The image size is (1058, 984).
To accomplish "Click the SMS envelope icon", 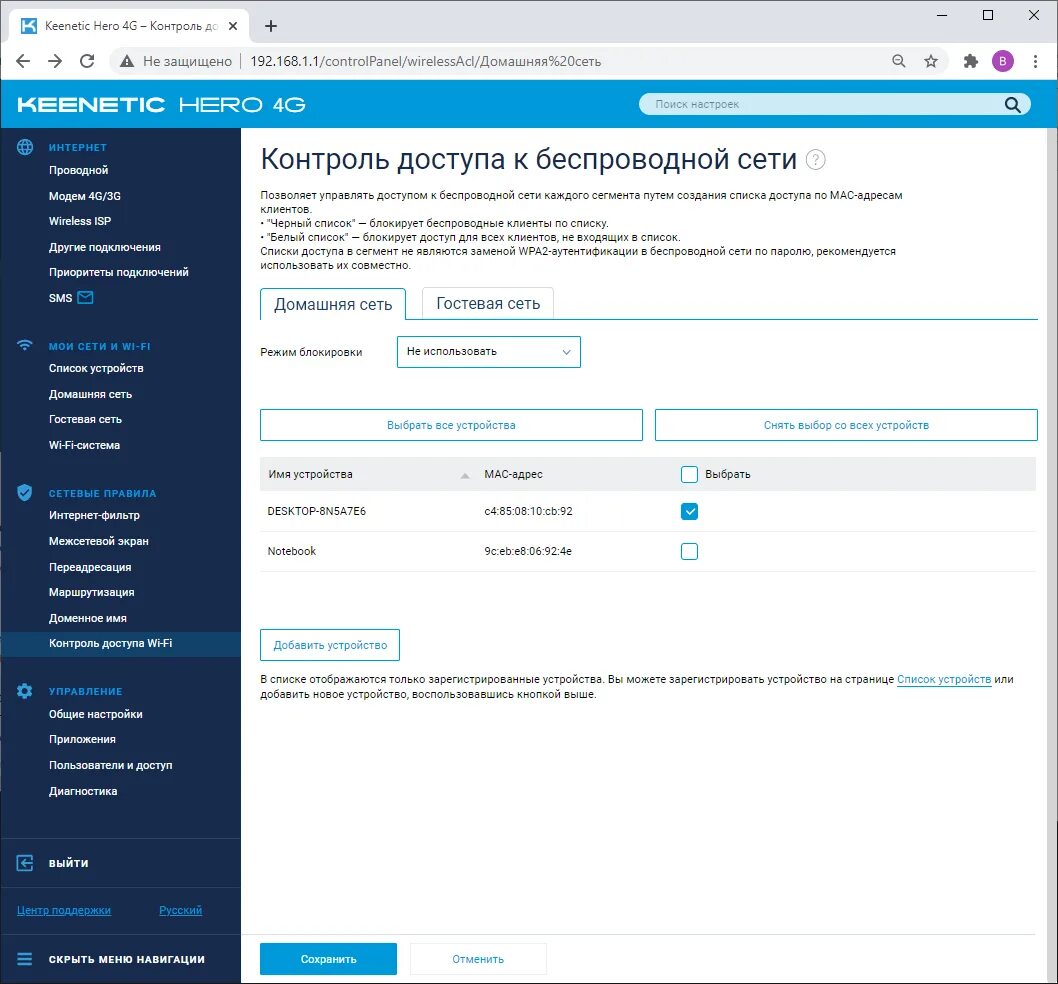I will coord(86,298).
